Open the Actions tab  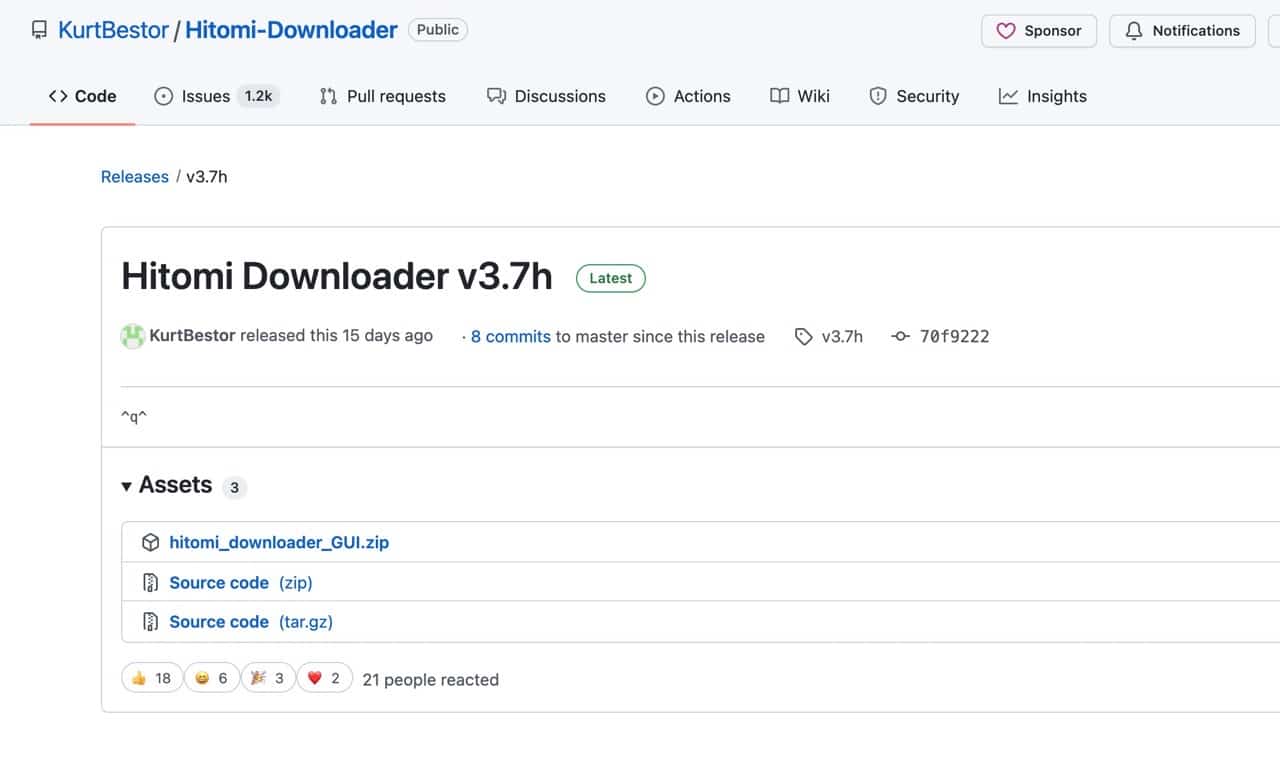pos(688,96)
